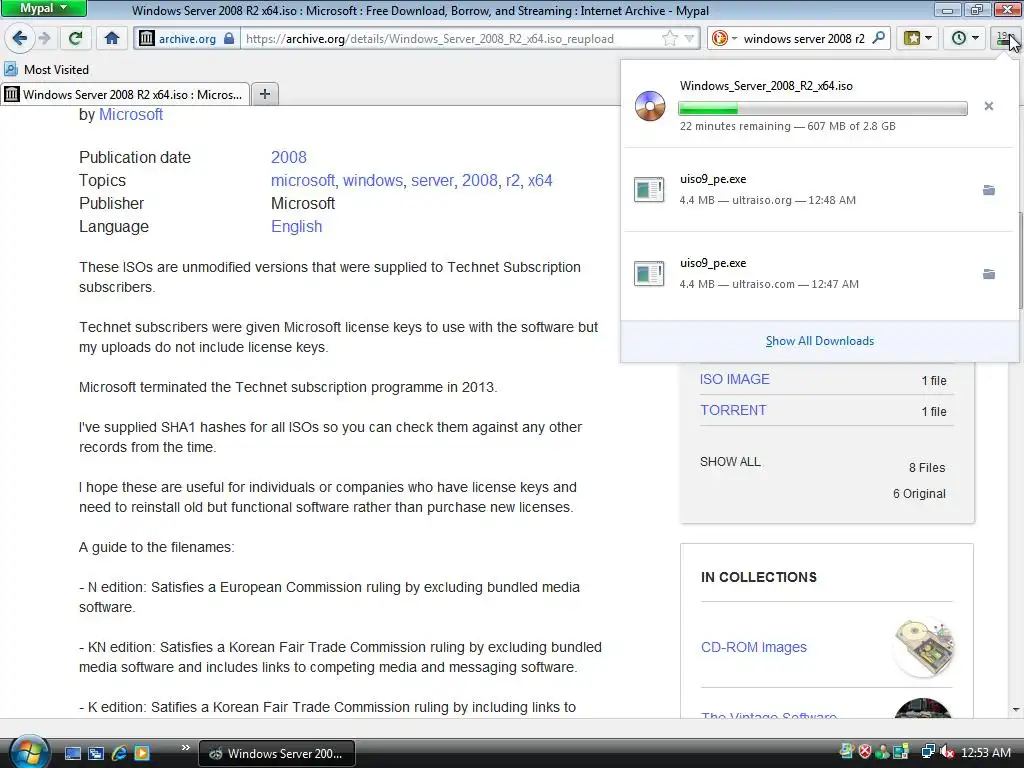
Task: Open the Most Visited bookmarks folder
Action: coord(46,69)
